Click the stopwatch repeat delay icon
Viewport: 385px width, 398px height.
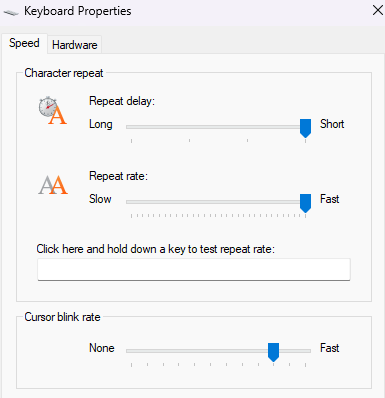(53, 110)
